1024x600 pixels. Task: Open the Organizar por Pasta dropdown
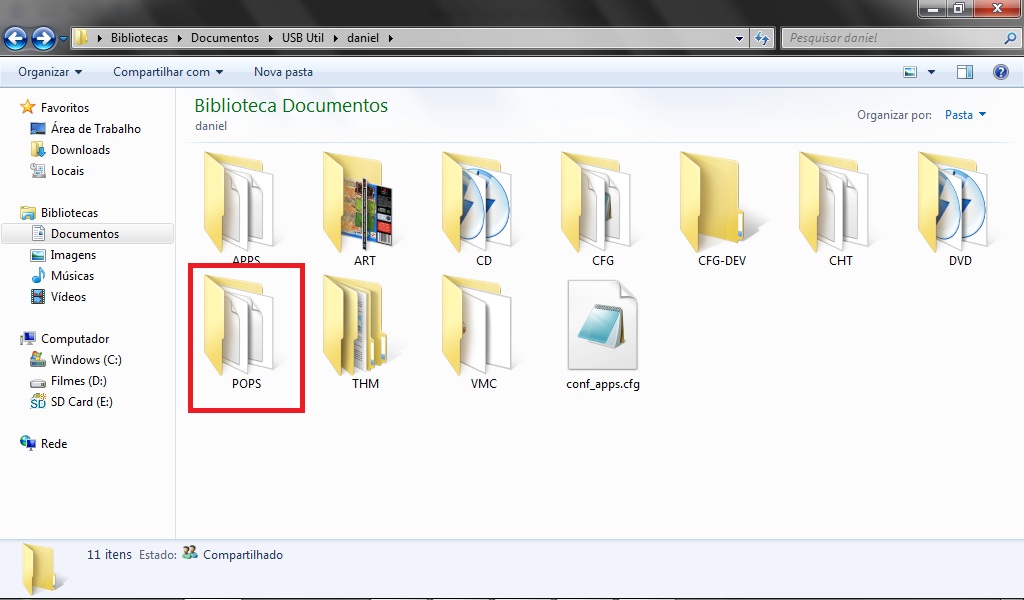(x=965, y=115)
